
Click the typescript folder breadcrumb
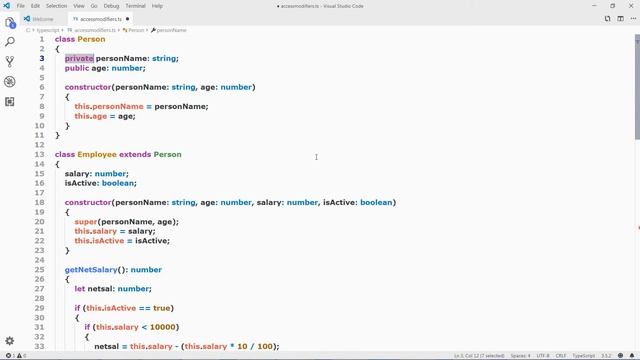pos(48,30)
